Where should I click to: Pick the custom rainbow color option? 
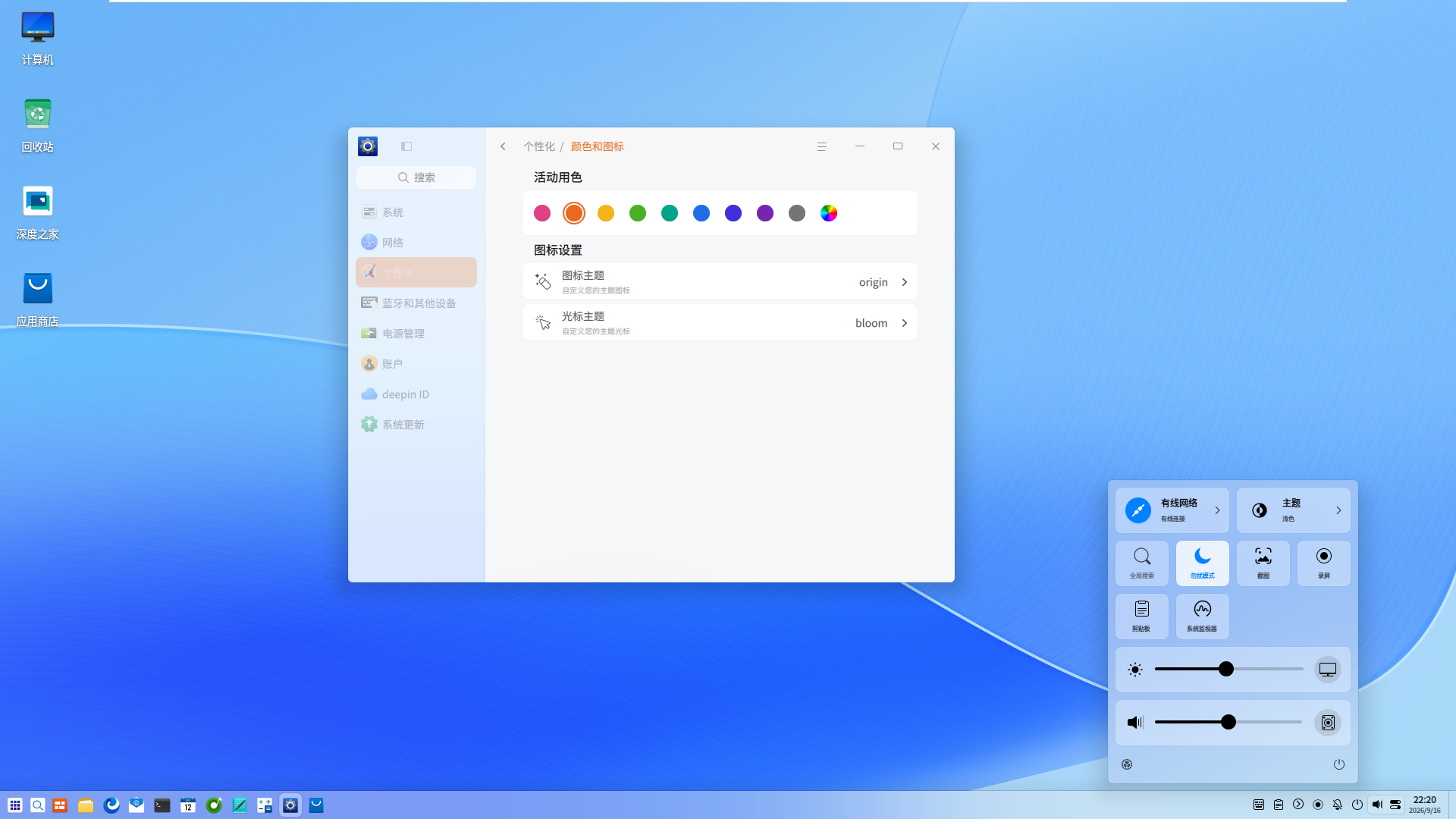[829, 213]
